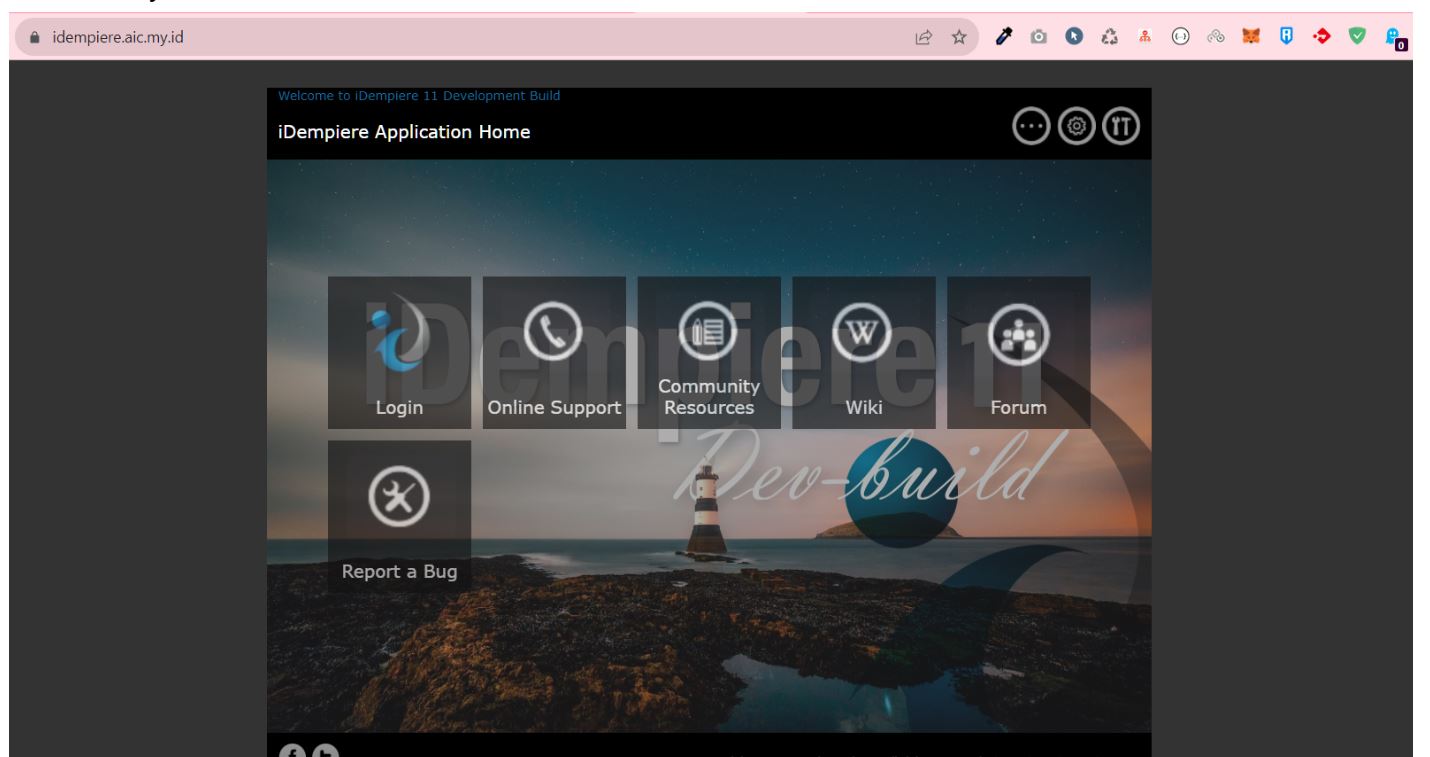Open the share icon next to the address bar

pos(922,37)
